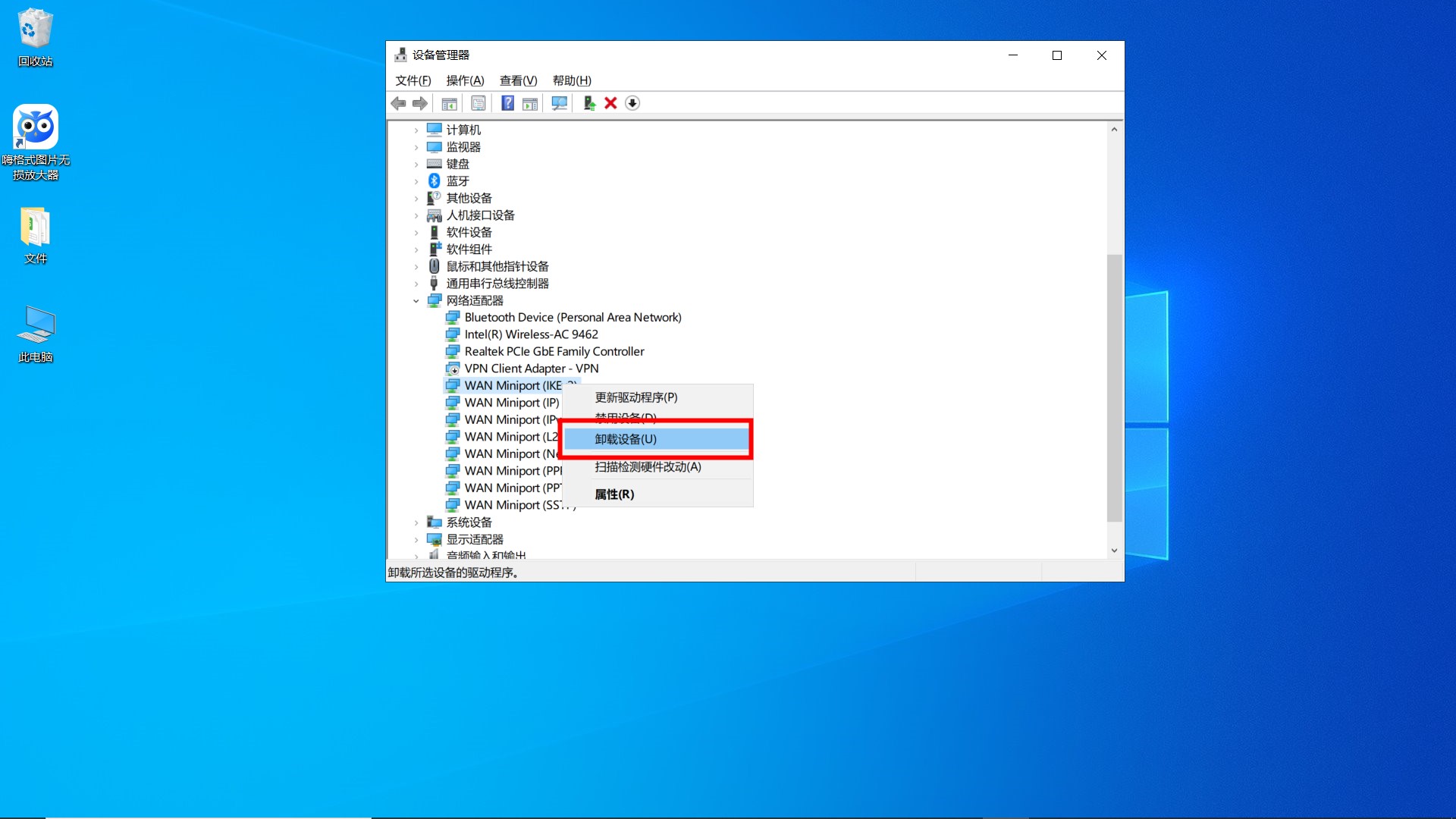
Task: Choose 卸载设备(U) in the context menu
Action: pos(626,439)
